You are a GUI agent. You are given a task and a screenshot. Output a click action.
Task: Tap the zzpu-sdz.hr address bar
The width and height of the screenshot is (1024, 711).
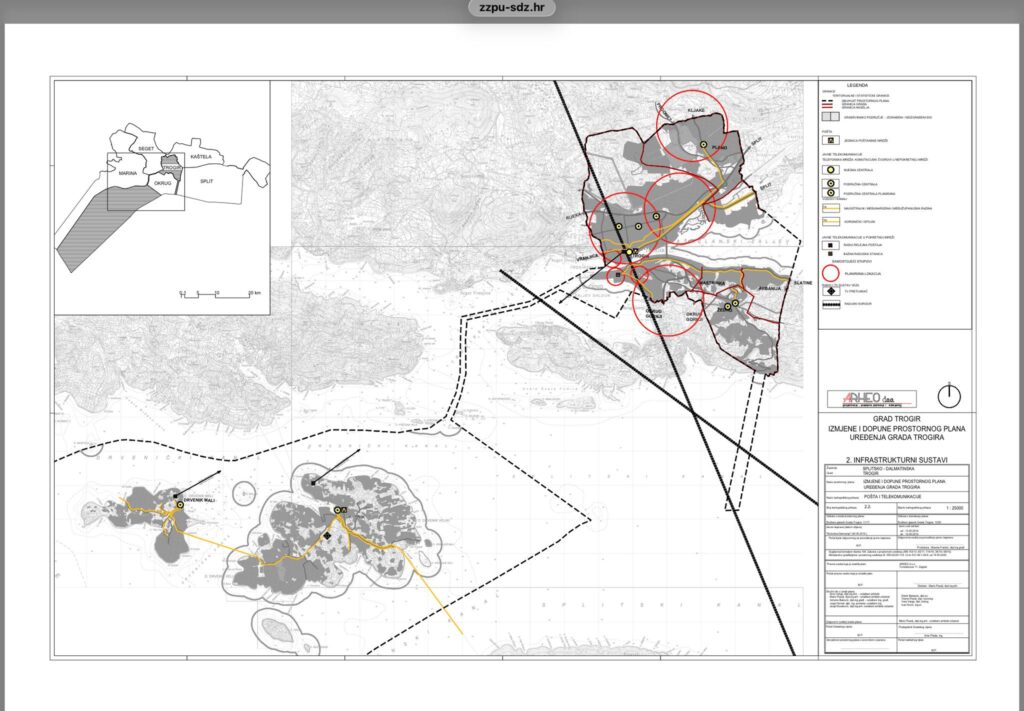point(511,11)
